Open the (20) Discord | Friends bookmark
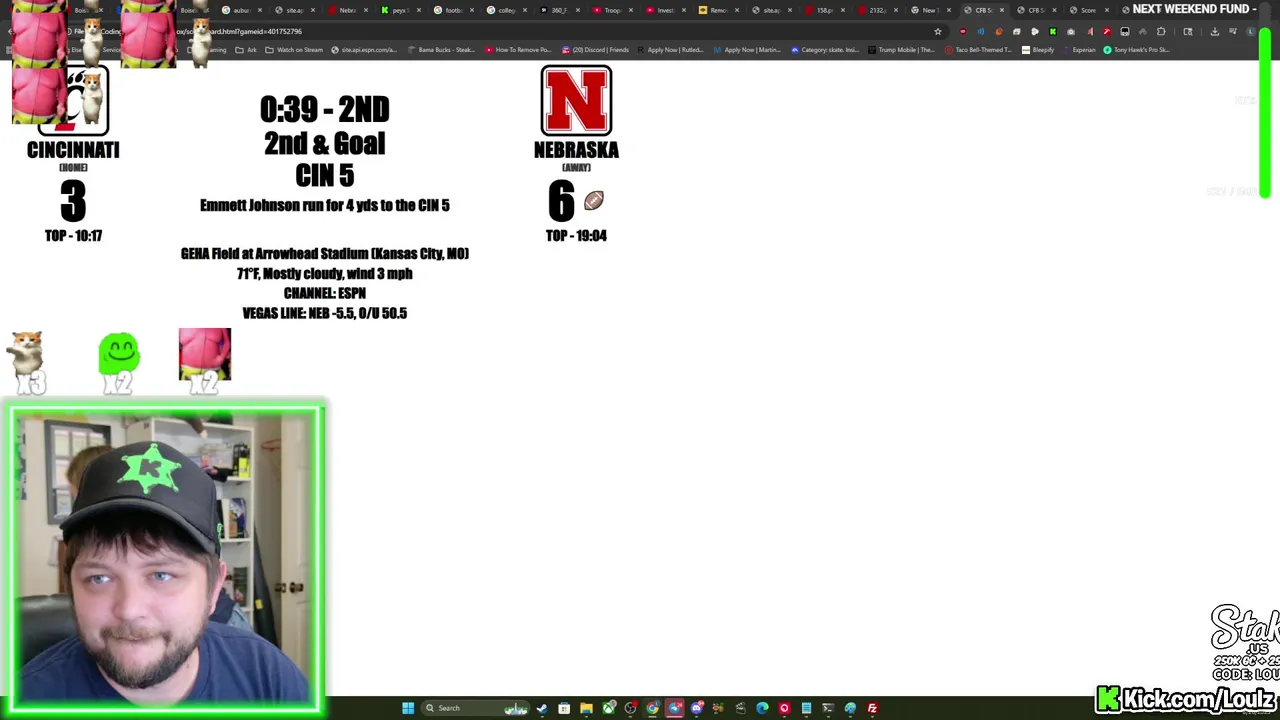The width and height of the screenshot is (1280, 720). [596, 50]
